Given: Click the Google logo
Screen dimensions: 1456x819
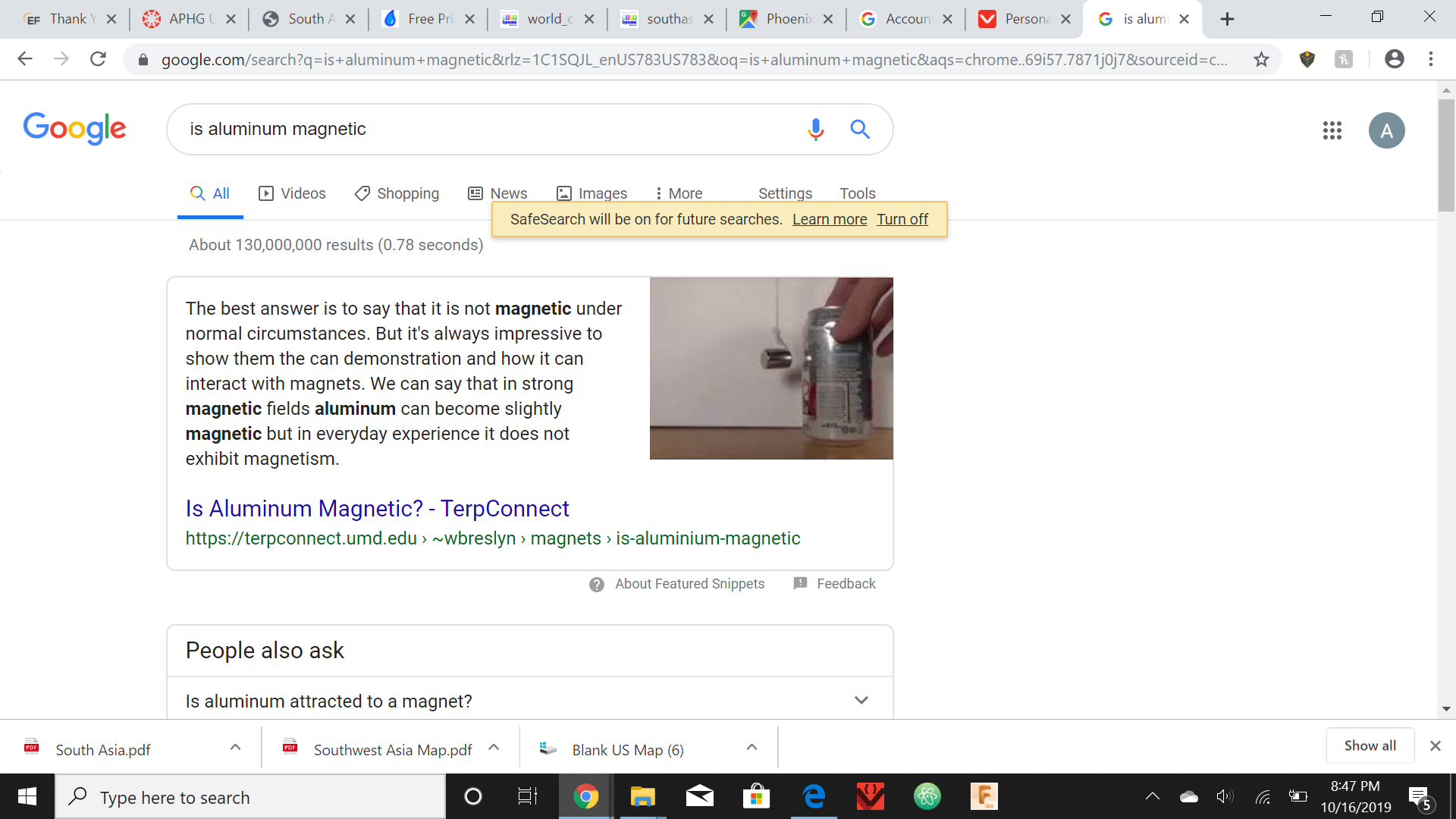Looking at the screenshot, I should pyautogui.click(x=74, y=129).
